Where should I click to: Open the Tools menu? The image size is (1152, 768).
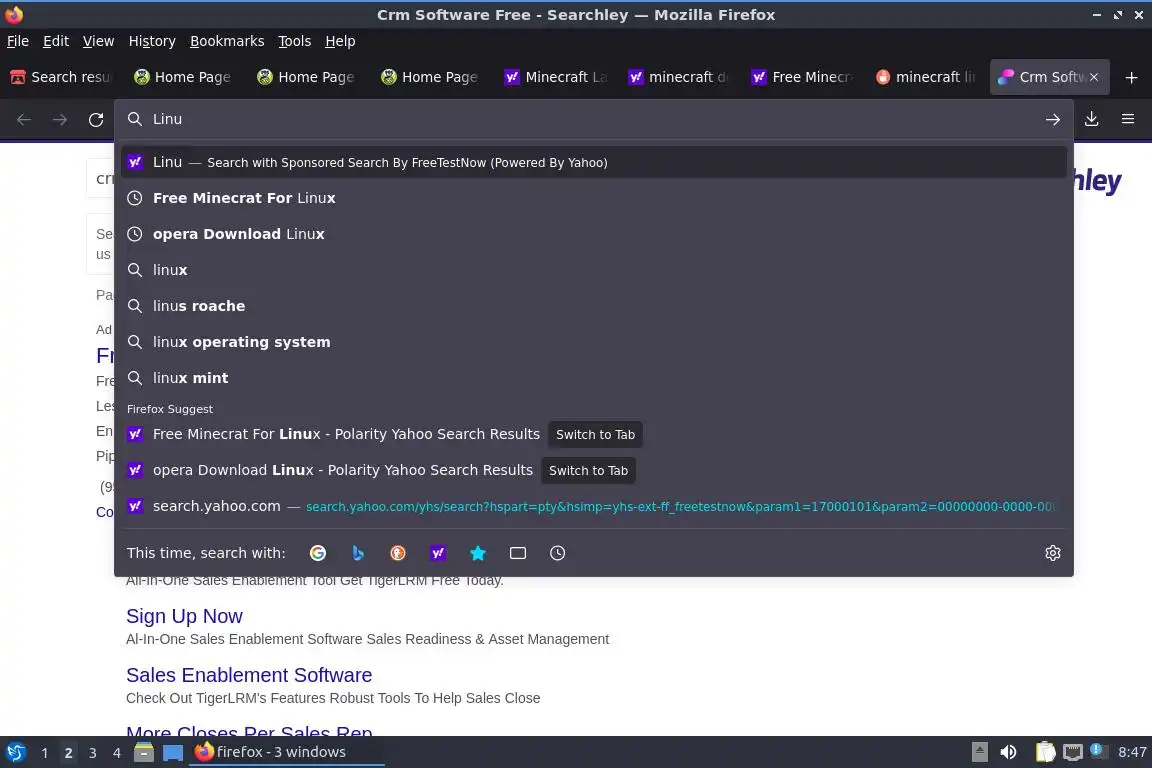(x=295, y=41)
